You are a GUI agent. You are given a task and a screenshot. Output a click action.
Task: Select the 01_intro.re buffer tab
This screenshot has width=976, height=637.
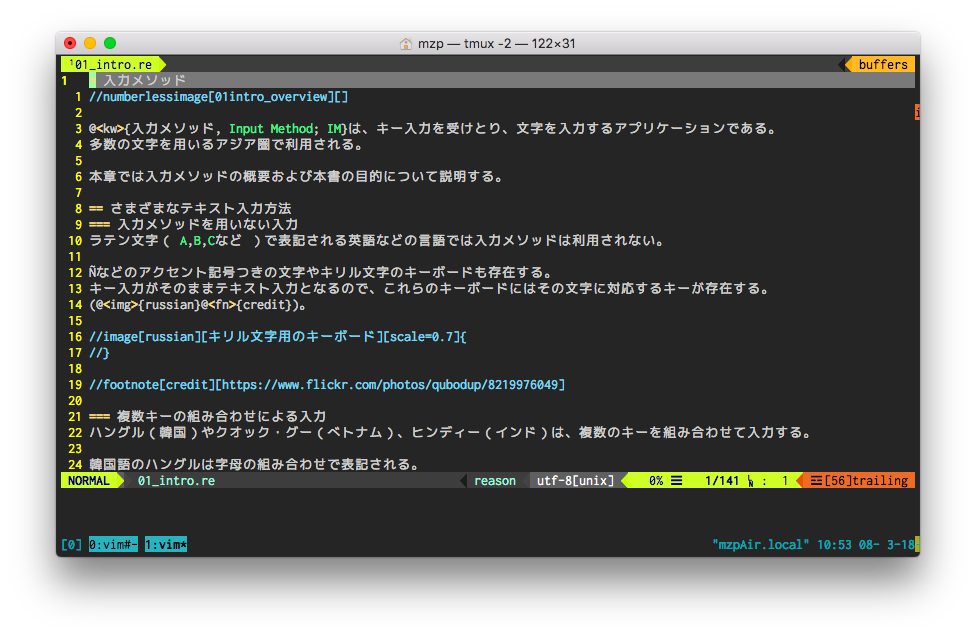(113, 64)
